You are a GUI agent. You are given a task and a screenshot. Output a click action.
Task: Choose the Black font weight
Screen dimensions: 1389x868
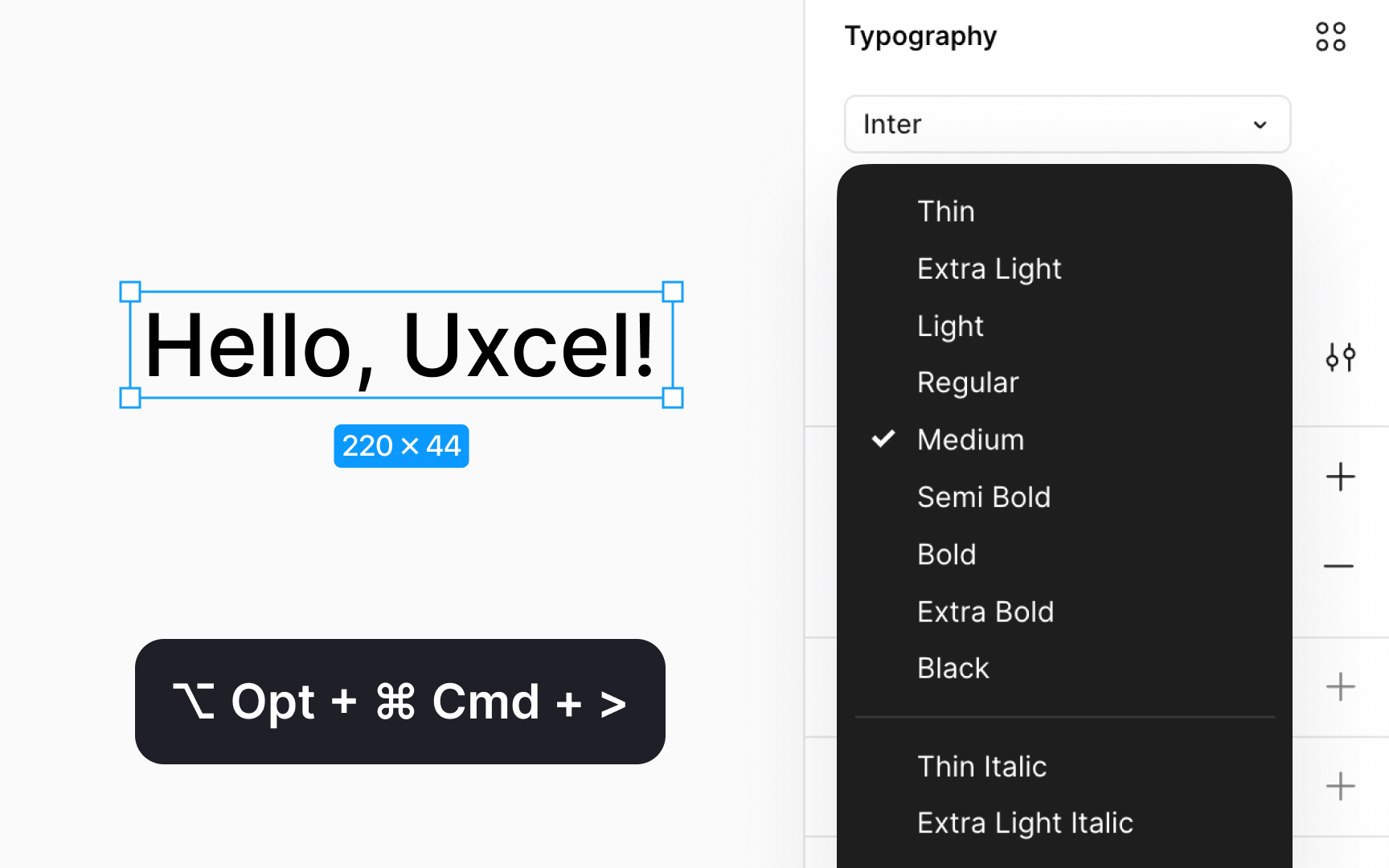(953, 668)
